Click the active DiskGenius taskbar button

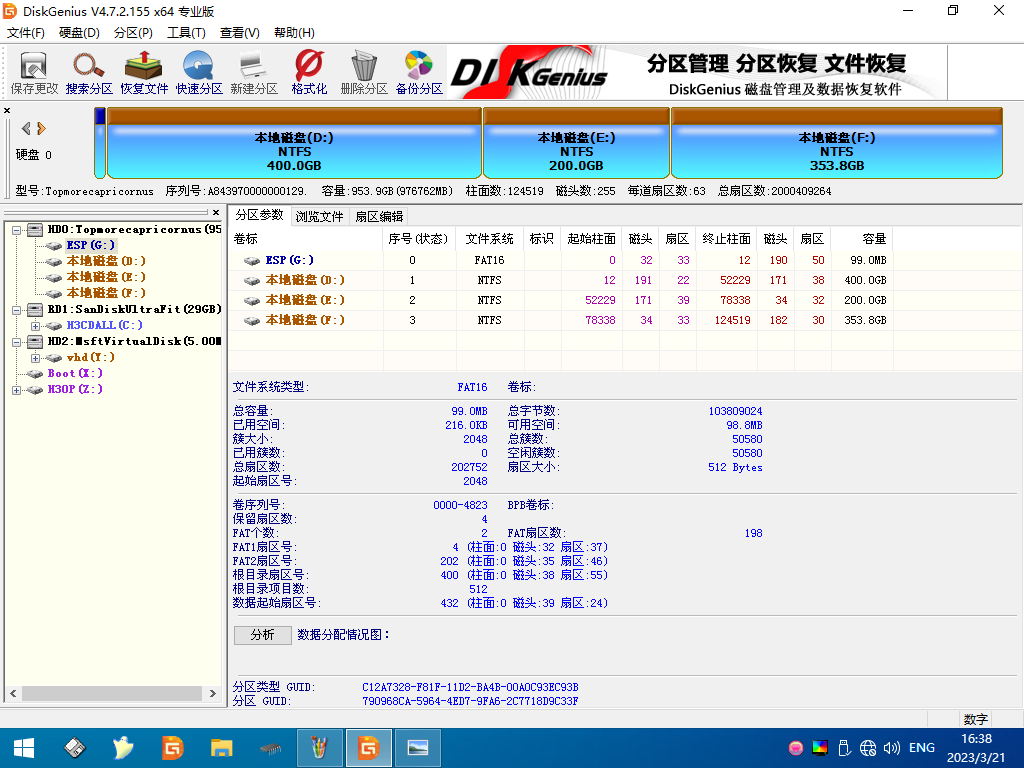pos(368,748)
